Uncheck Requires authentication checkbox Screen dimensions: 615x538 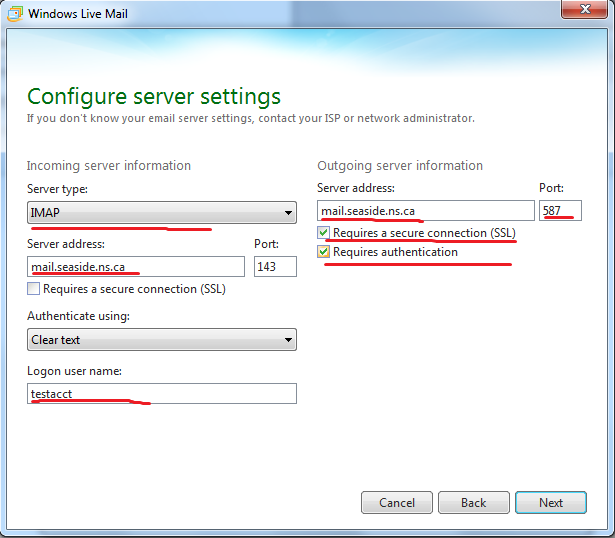pyautogui.click(x=323, y=251)
